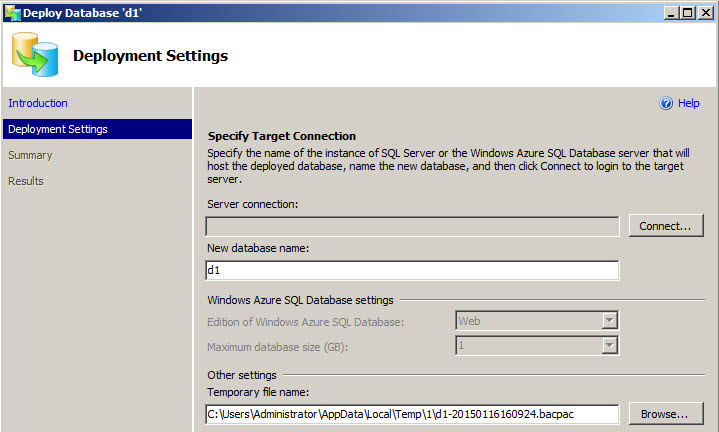Close the Deploy Database dialog
719x432 pixels.
704,11
